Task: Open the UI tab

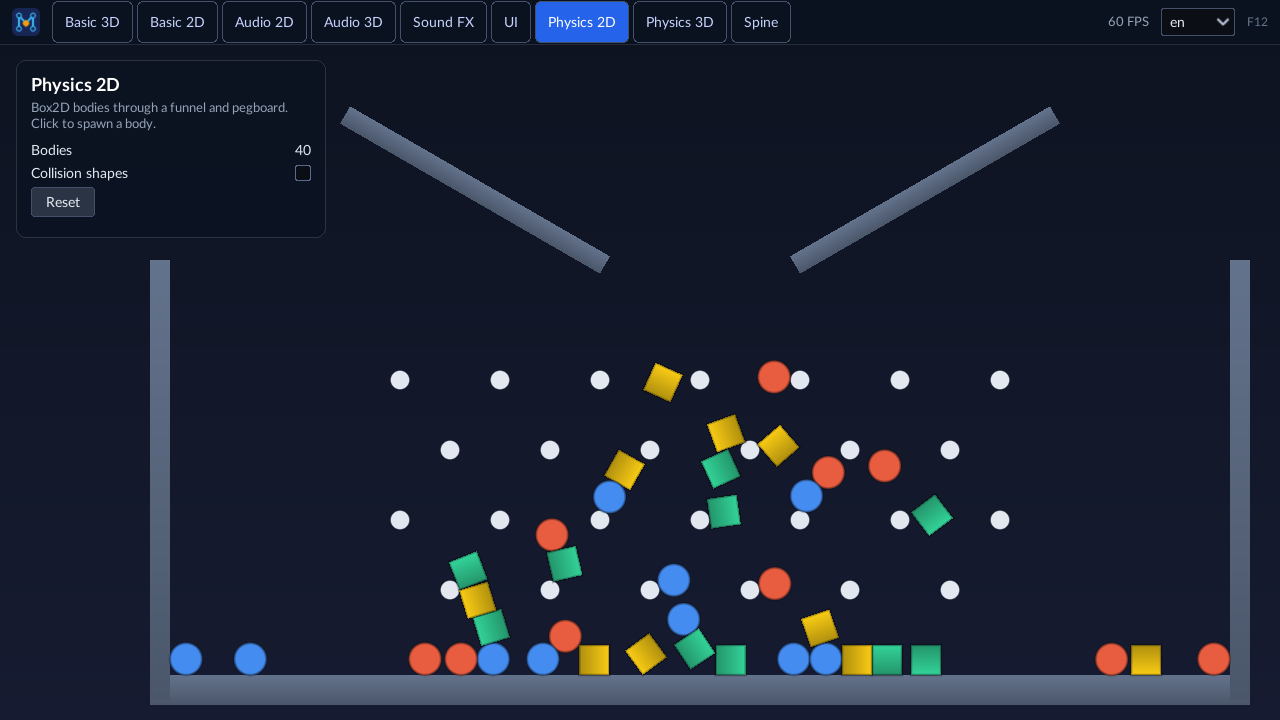Action: (x=511, y=22)
